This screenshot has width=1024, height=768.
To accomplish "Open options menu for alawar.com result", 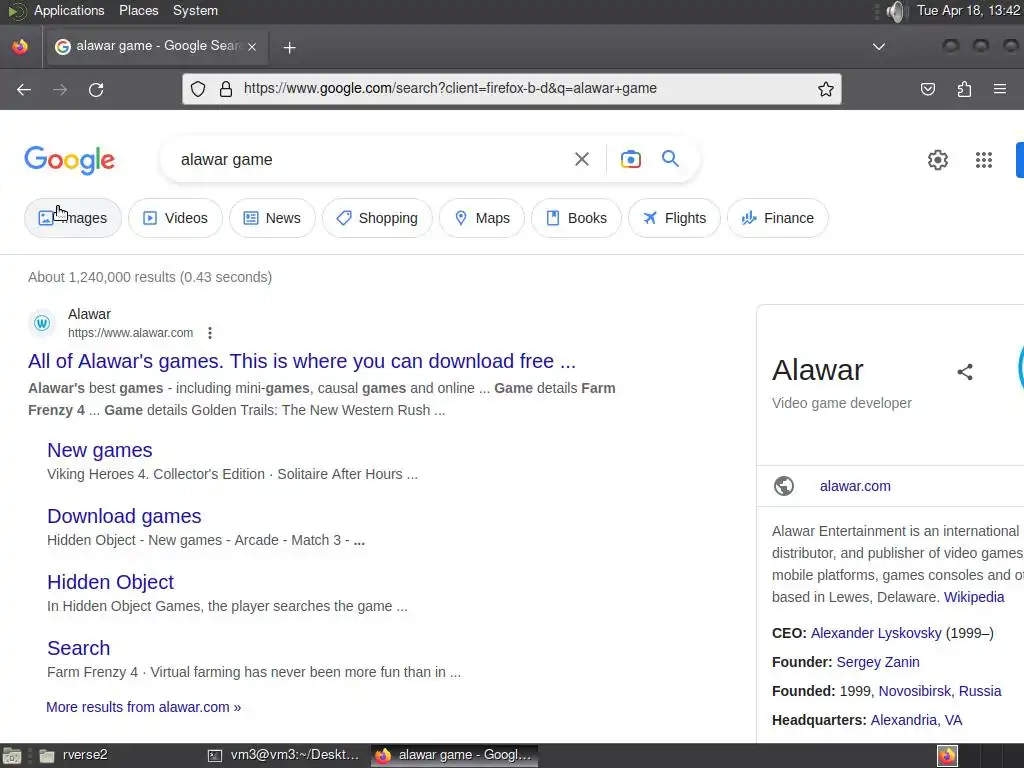I will pyautogui.click(x=210, y=333).
